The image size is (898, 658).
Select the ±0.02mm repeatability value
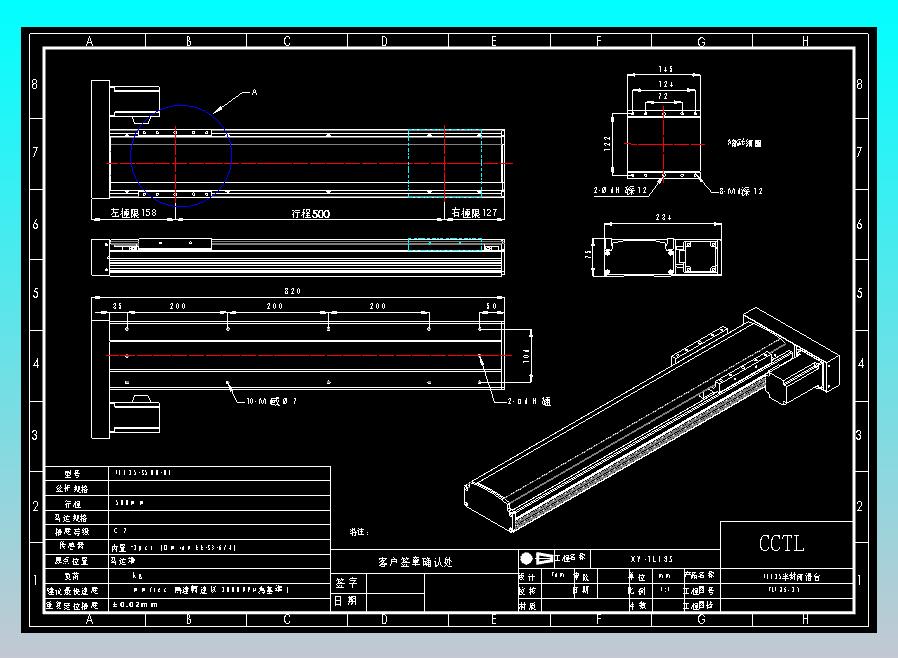coord(135,605)
